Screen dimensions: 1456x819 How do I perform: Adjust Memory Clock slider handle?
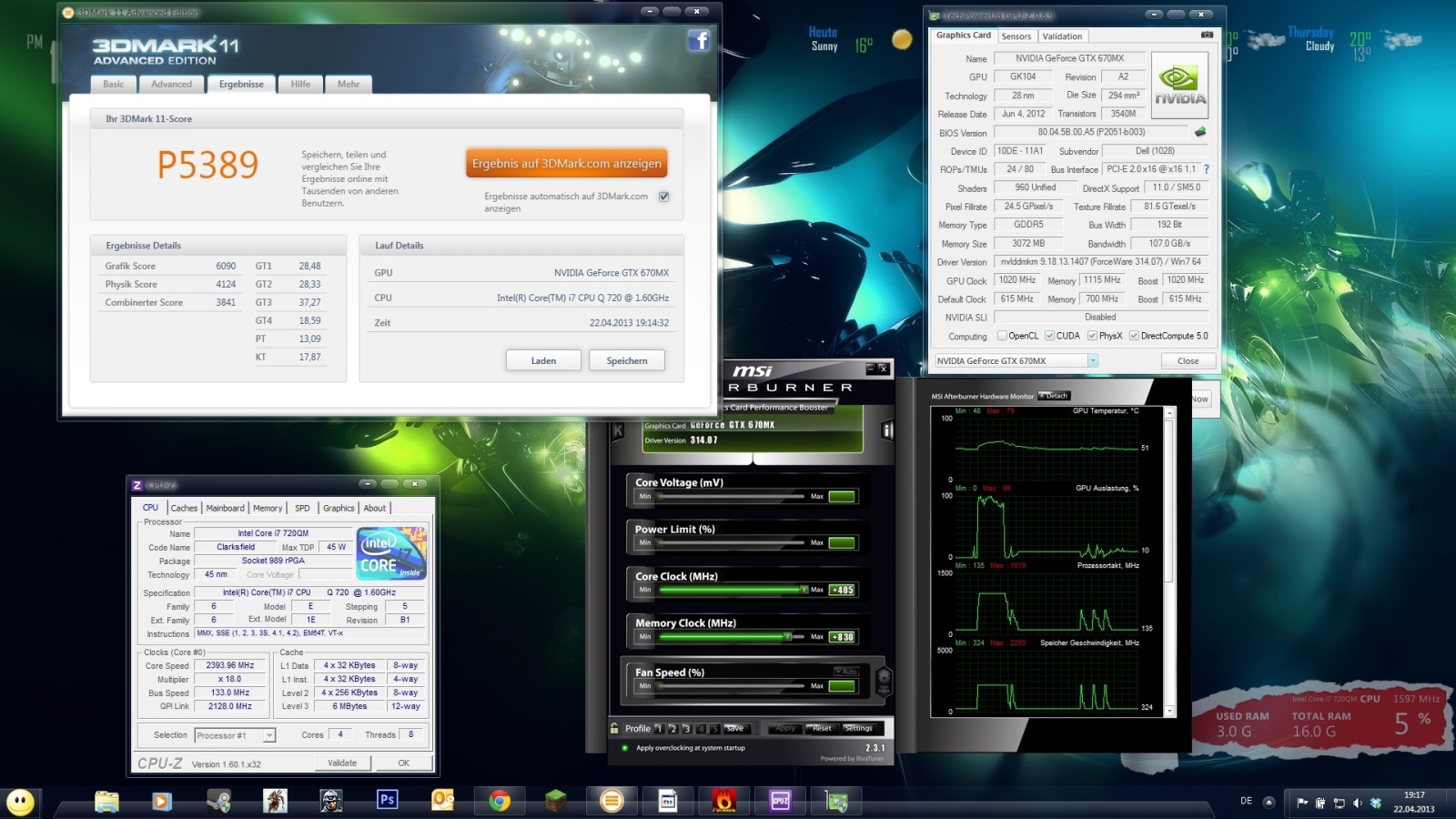(x=788, y=637)
